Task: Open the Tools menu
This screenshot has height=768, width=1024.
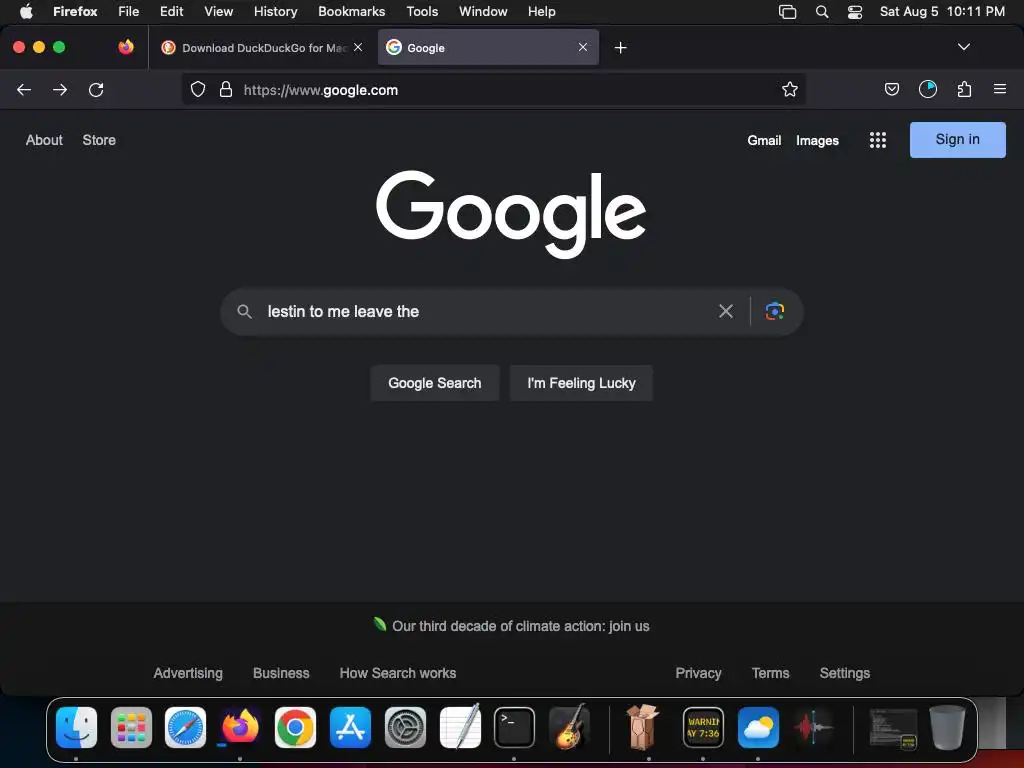Action: click(x=423, y=11)
